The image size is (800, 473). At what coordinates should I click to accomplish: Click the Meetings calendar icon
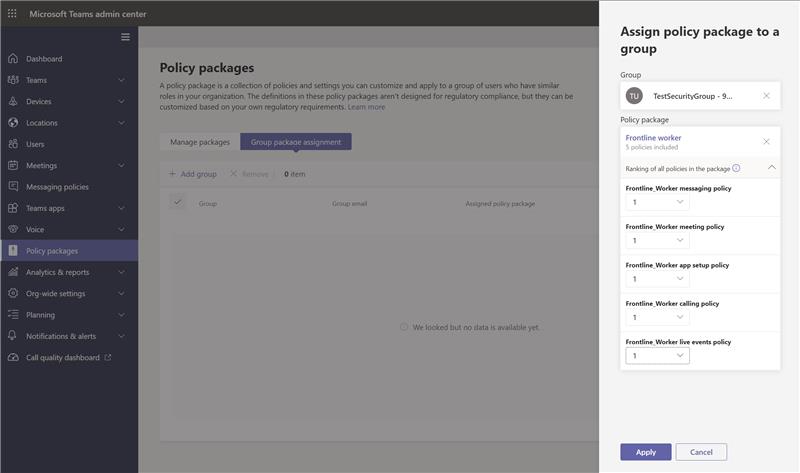click(x=13, y=165)
